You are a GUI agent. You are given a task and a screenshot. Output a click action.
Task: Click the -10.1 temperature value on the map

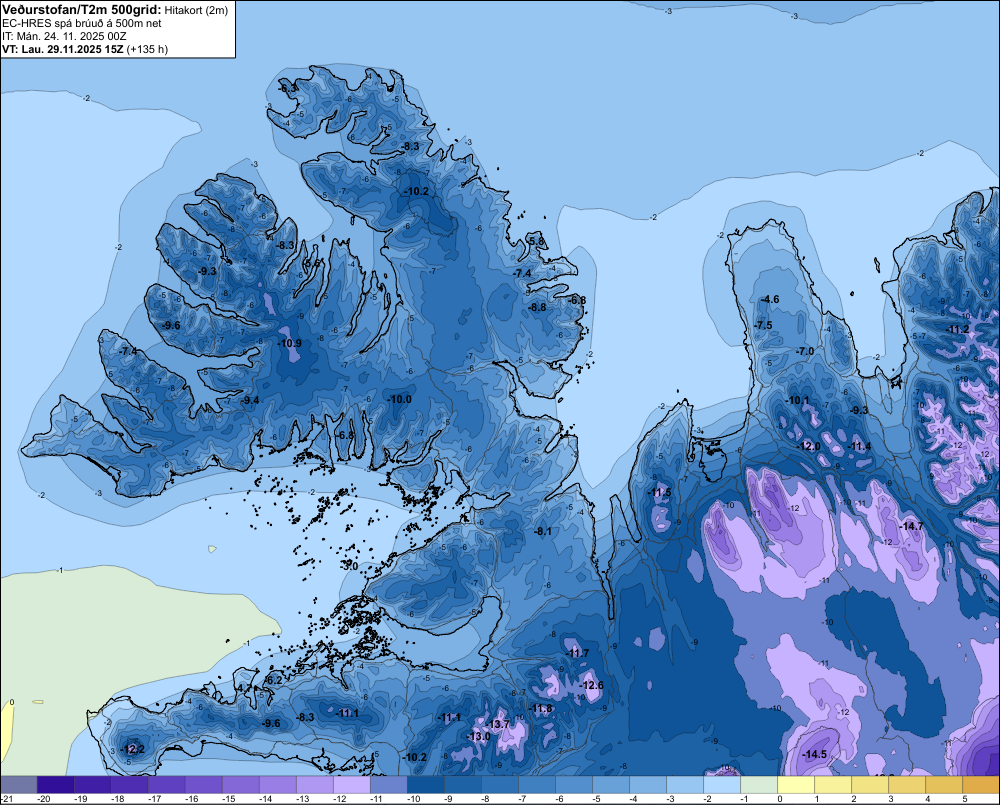coord(797,401)
